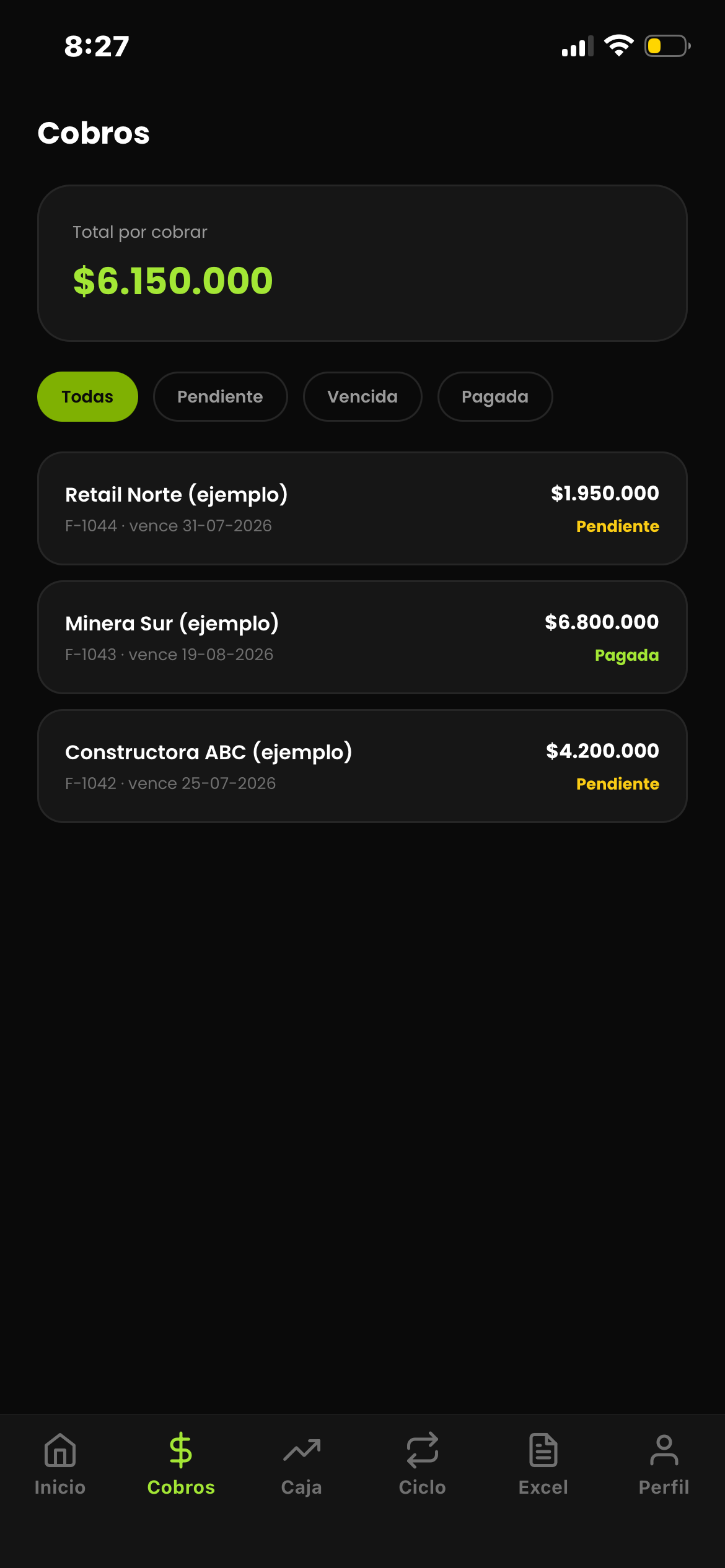This screenshot has height=1568, width=725.
Task: Filter invoices by Vencida
Action: pyautogui.click(x=362, y=396)
